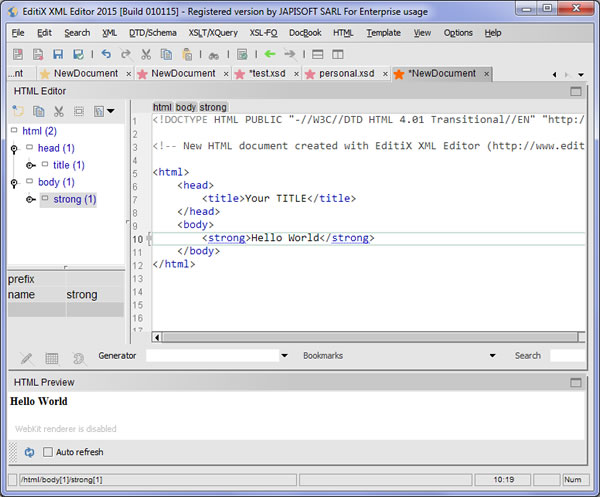This screenshot has width=600, height=497.
Task: Open the File menu
Action: pos(18,33)
